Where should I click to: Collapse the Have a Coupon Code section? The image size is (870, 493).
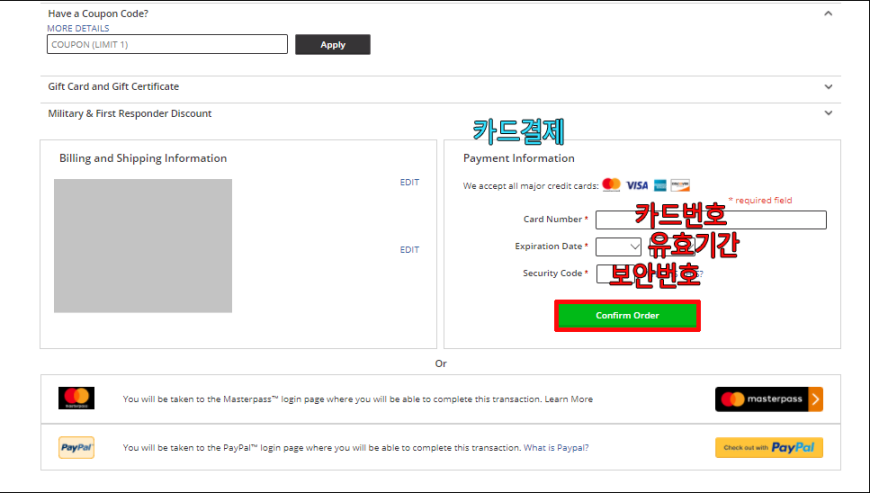pyautogui.click(x=828, y=13)
